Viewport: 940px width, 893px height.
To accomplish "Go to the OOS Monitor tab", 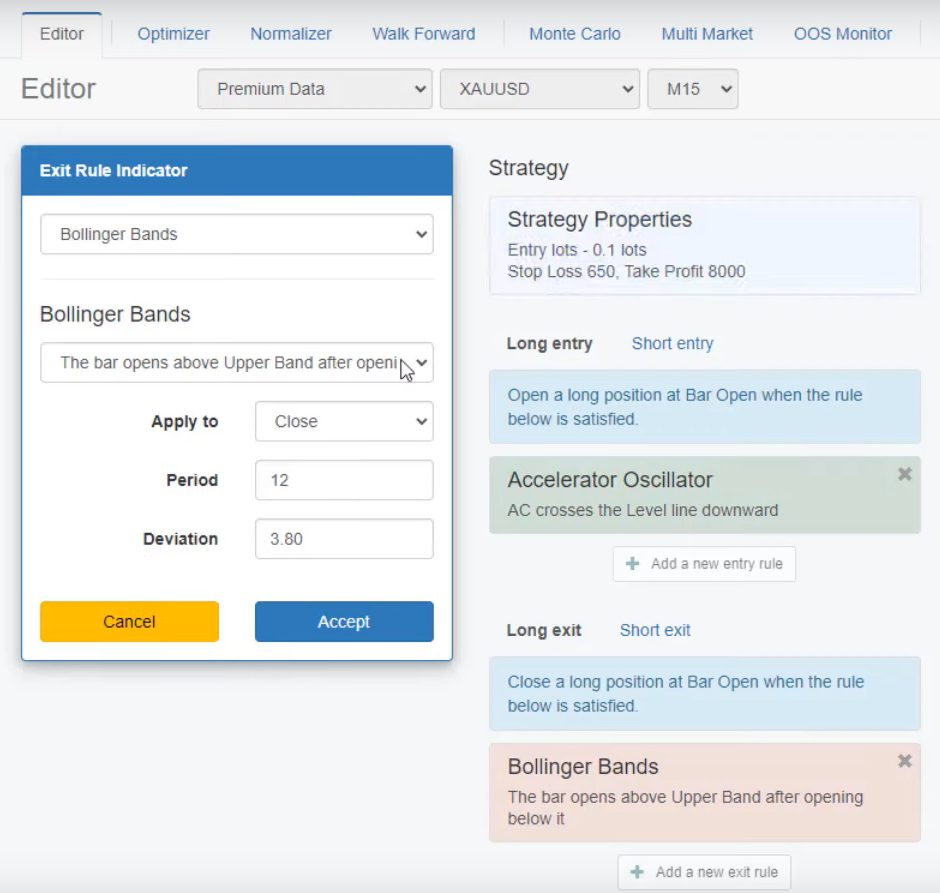I will click(x=842, y=34).
